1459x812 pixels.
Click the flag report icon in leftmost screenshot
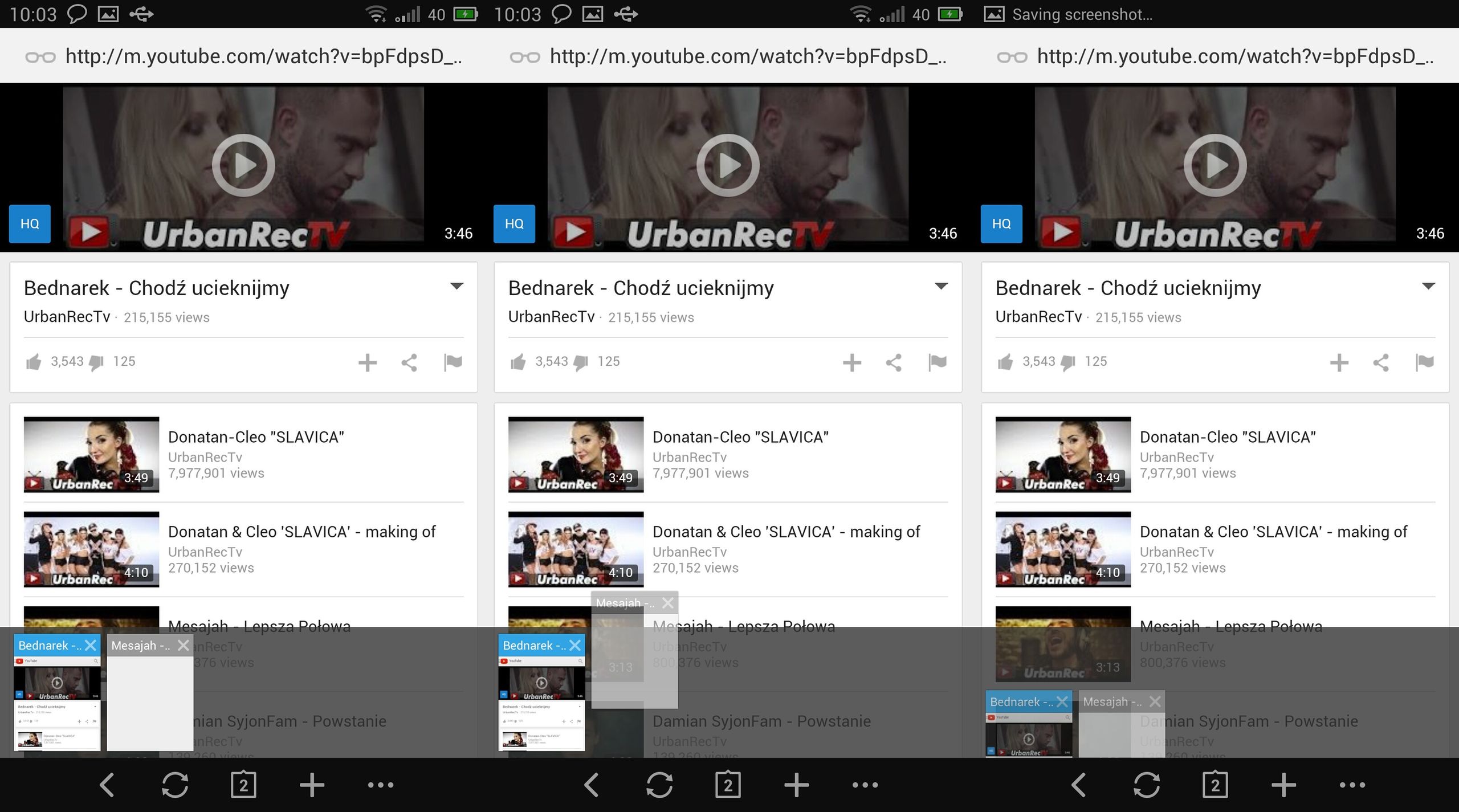pos(453,362)
